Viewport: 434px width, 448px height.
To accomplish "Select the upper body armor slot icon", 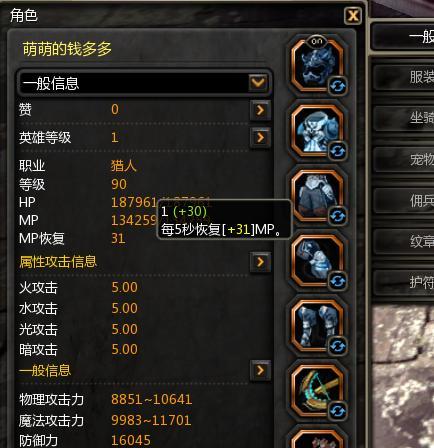I will coord(317,131).
